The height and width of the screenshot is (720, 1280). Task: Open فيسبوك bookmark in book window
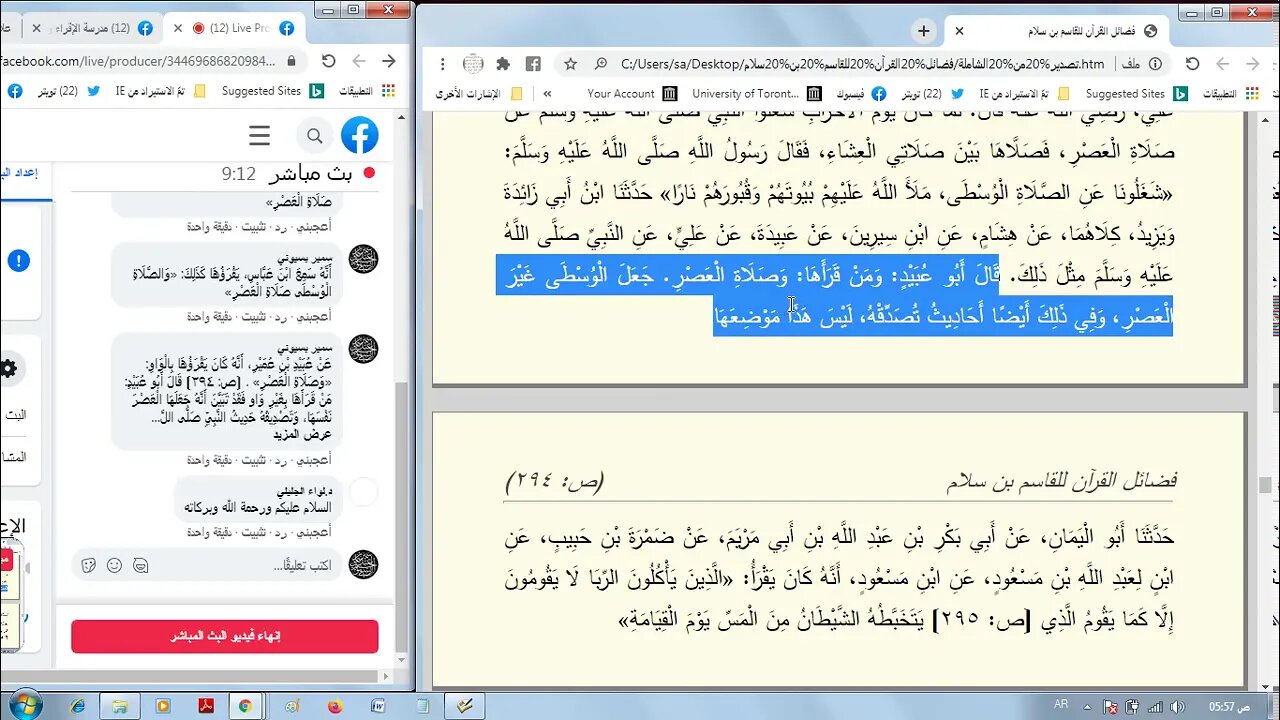click(861, 93)
